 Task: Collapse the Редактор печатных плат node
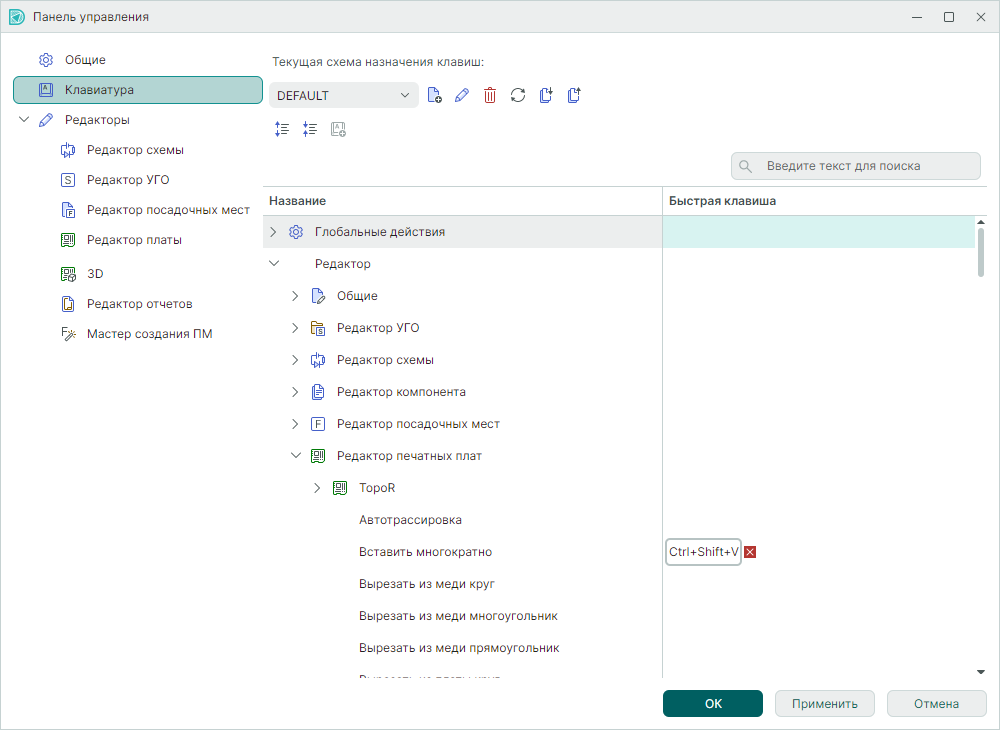click(295, 456)
